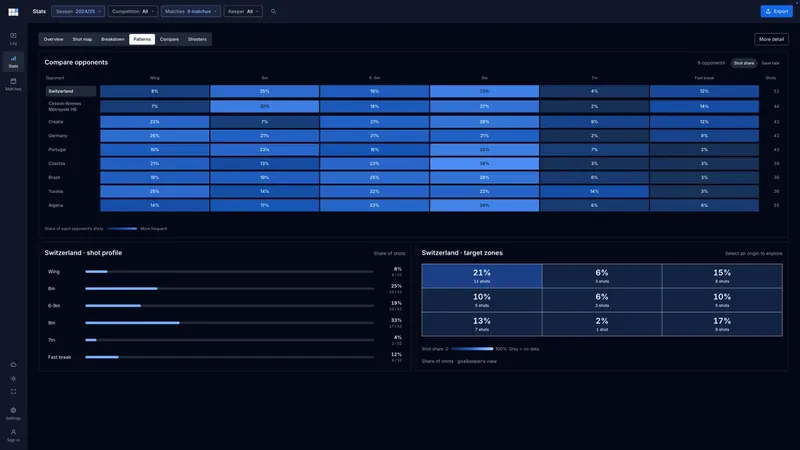This screenshot has height=450, width=800.
Task: Click the Wing column header
Action: tap(155, 78)
